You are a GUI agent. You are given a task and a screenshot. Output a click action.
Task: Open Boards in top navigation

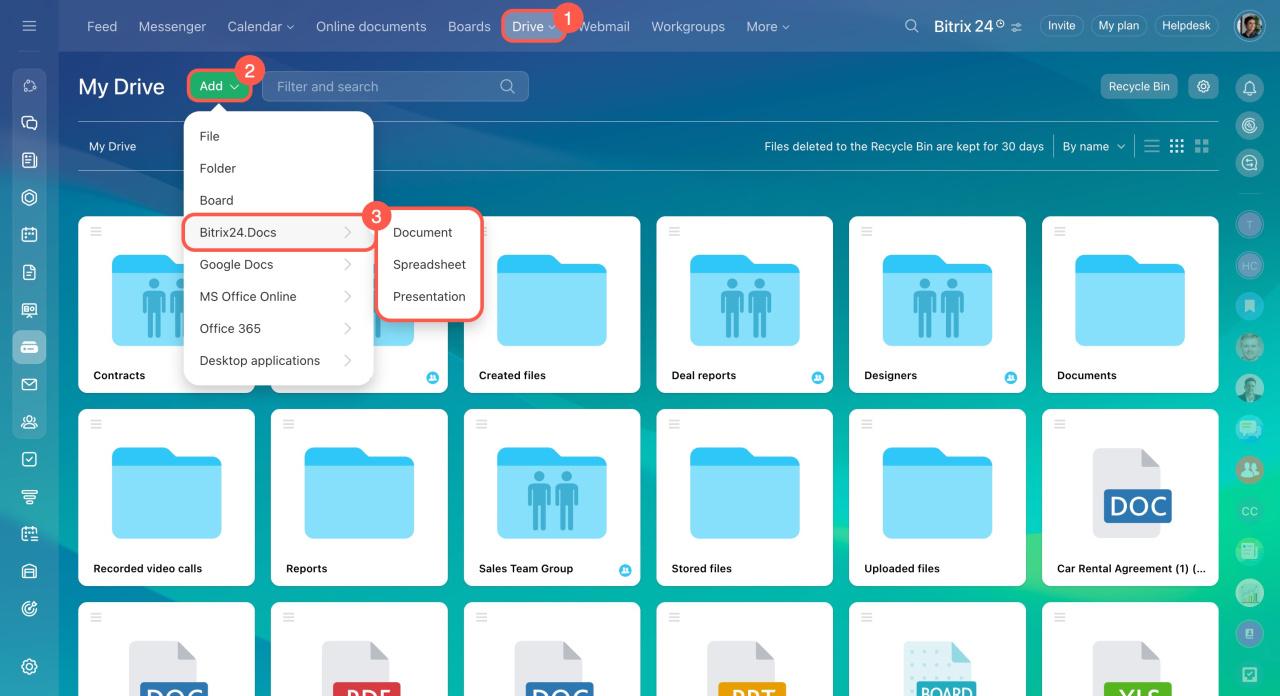pos(469,27)
